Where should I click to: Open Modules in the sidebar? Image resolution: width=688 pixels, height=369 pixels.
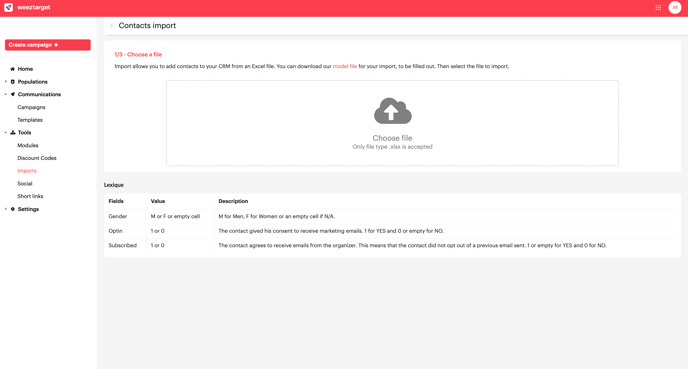pyautogui.click(x=28, y=145)
